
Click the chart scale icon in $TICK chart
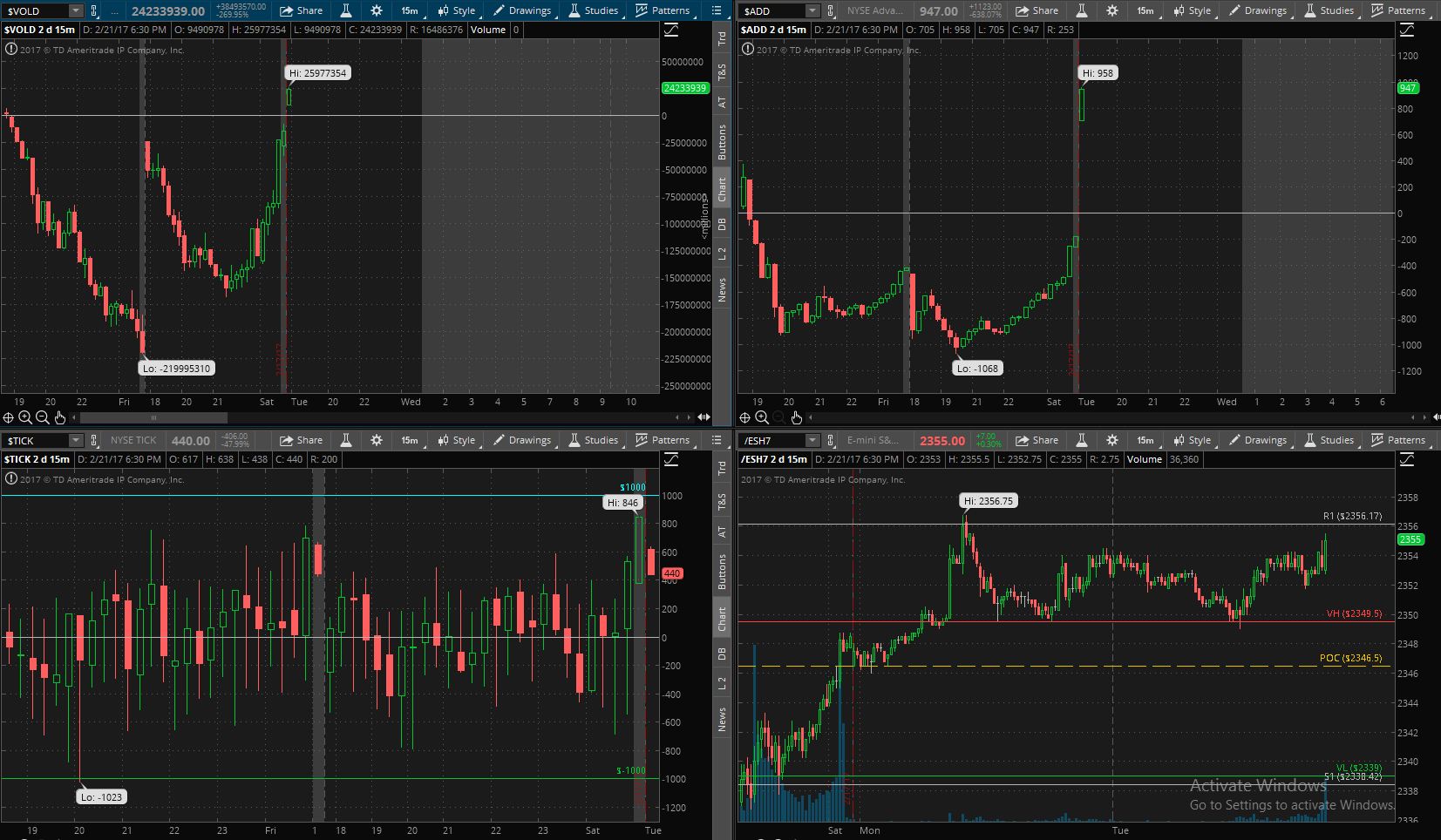[x=671, y=459]
